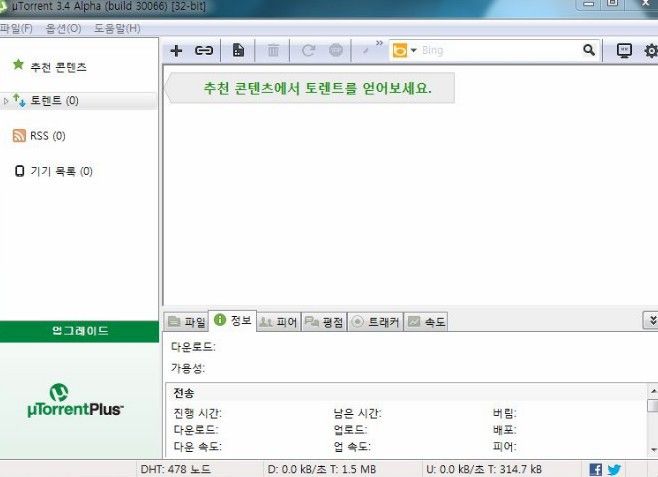Click the green 업그레이드 button
The image size is (658, 477).
79,331
